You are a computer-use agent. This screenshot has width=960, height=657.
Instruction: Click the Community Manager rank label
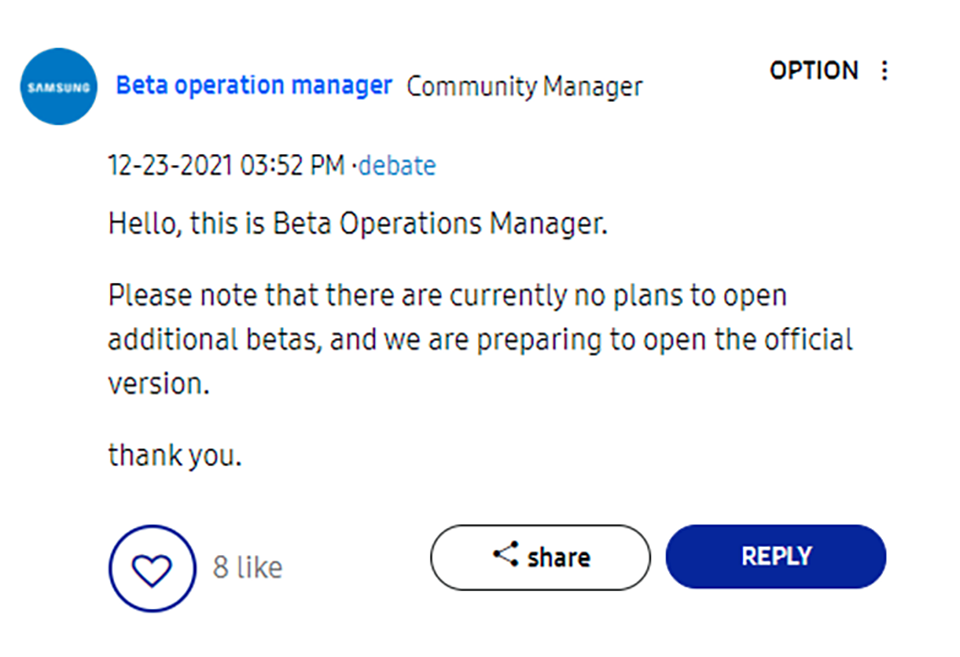(524, 87)
